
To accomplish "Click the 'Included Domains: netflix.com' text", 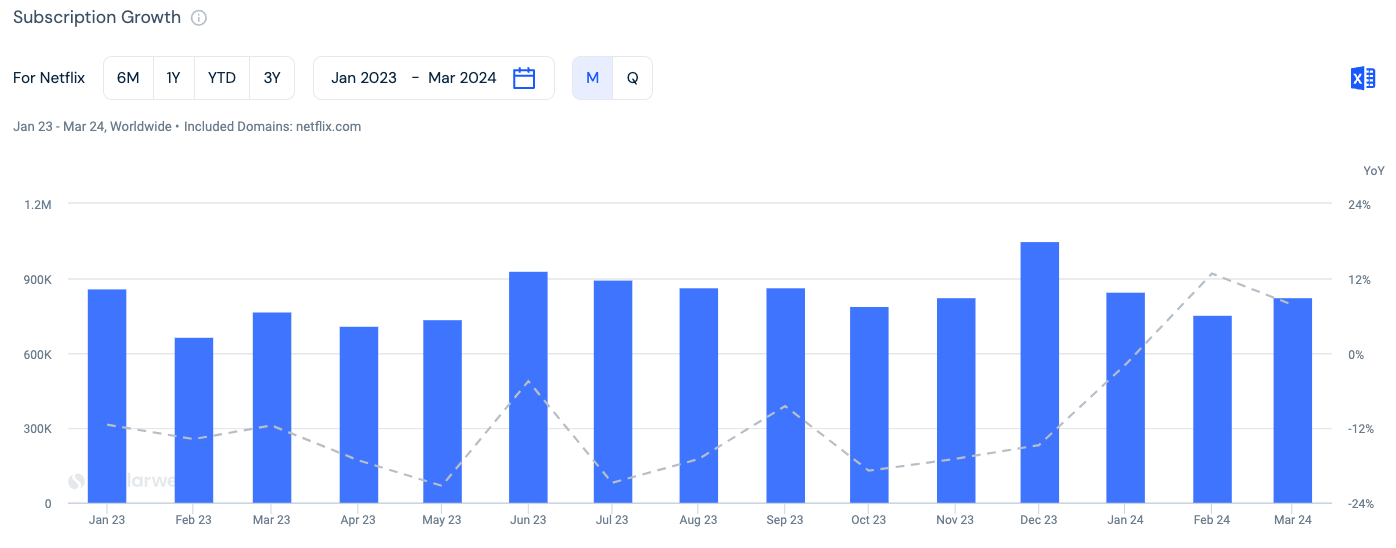I will 272,127.
